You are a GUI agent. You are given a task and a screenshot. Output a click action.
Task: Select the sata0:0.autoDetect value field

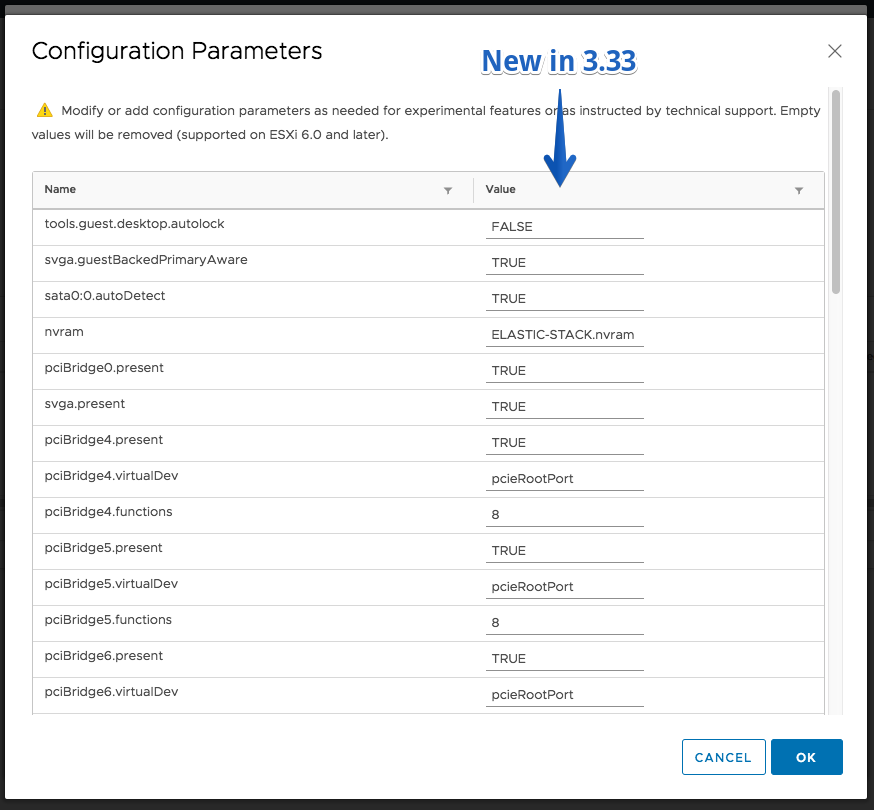[x=565, y=299]
